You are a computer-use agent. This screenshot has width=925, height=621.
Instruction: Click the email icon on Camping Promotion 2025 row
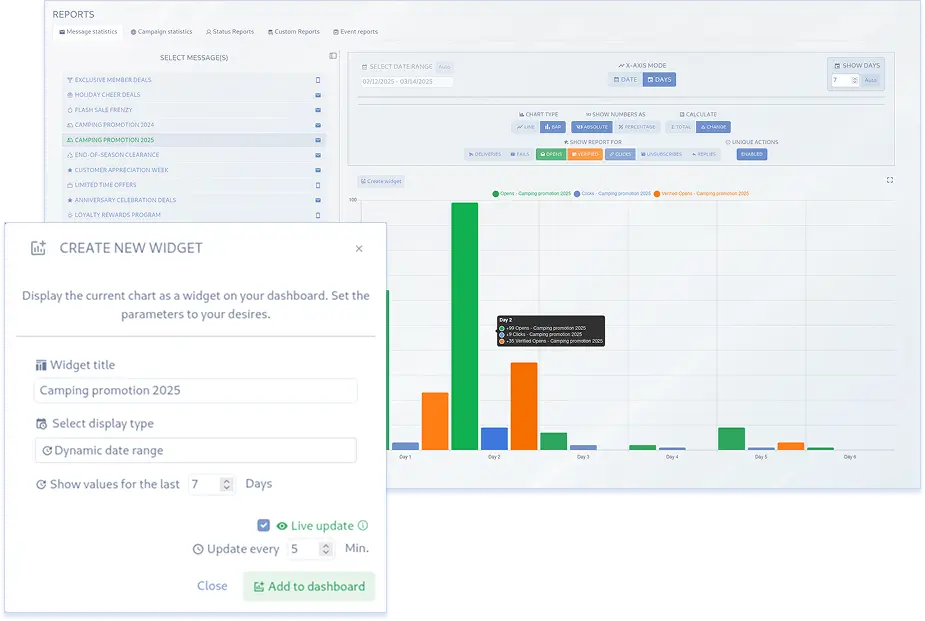(x=318, y=140)
